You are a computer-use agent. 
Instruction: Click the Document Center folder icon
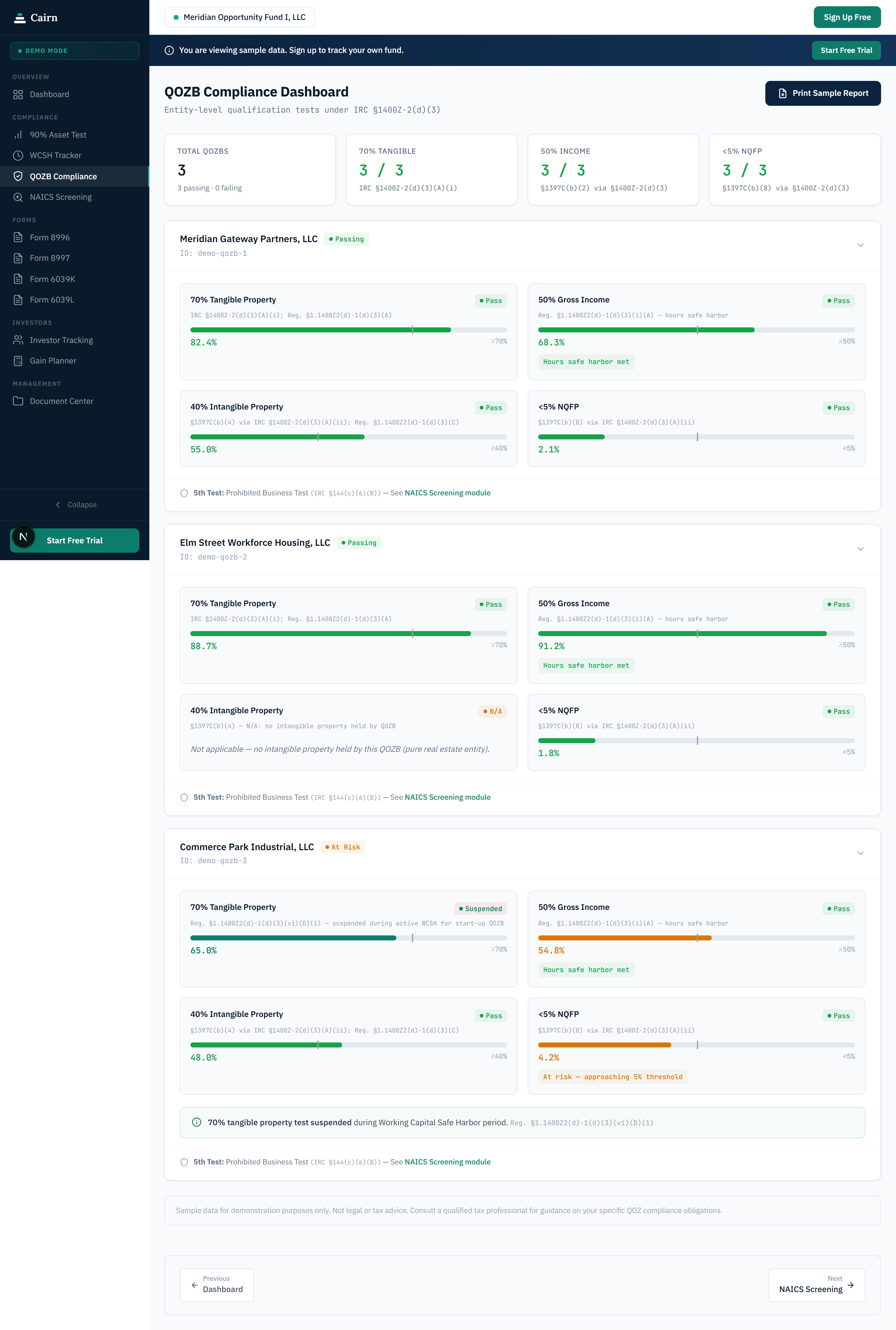tap(18, 401)
